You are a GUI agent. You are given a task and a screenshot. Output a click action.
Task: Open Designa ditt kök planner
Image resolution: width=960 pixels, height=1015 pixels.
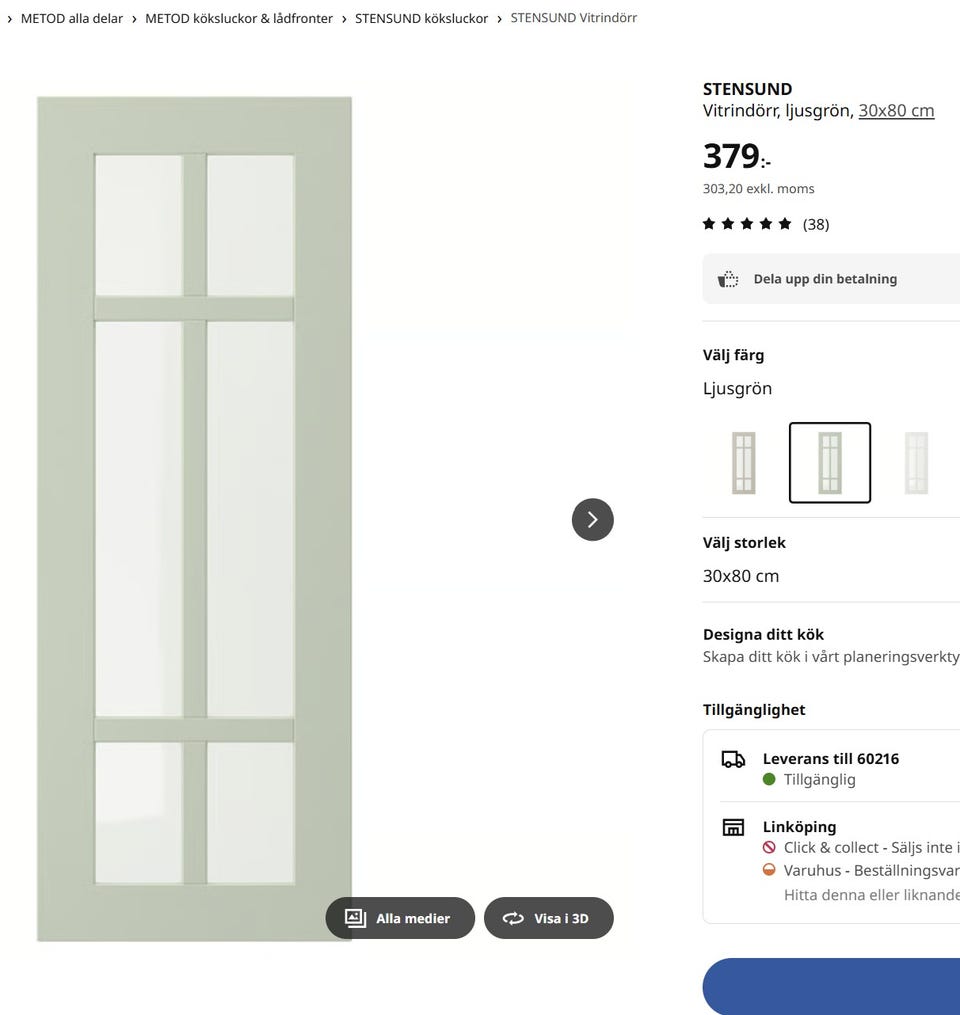830,645
